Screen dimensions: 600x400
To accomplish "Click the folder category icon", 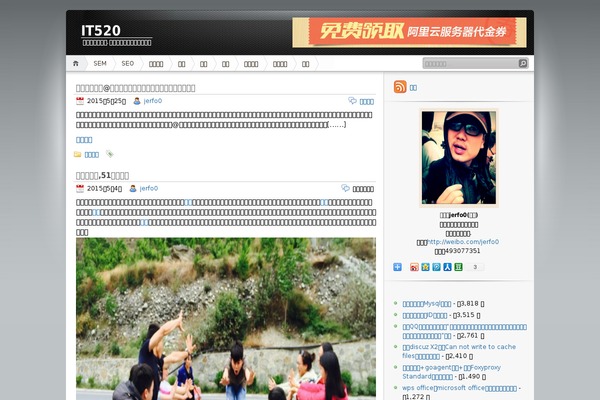I will [77, 154].
